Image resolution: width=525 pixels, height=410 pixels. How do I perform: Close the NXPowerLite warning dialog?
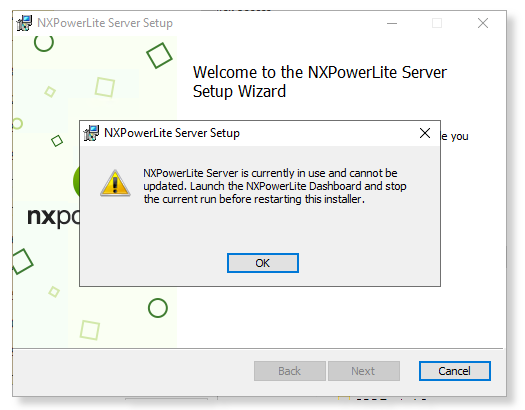425,133
